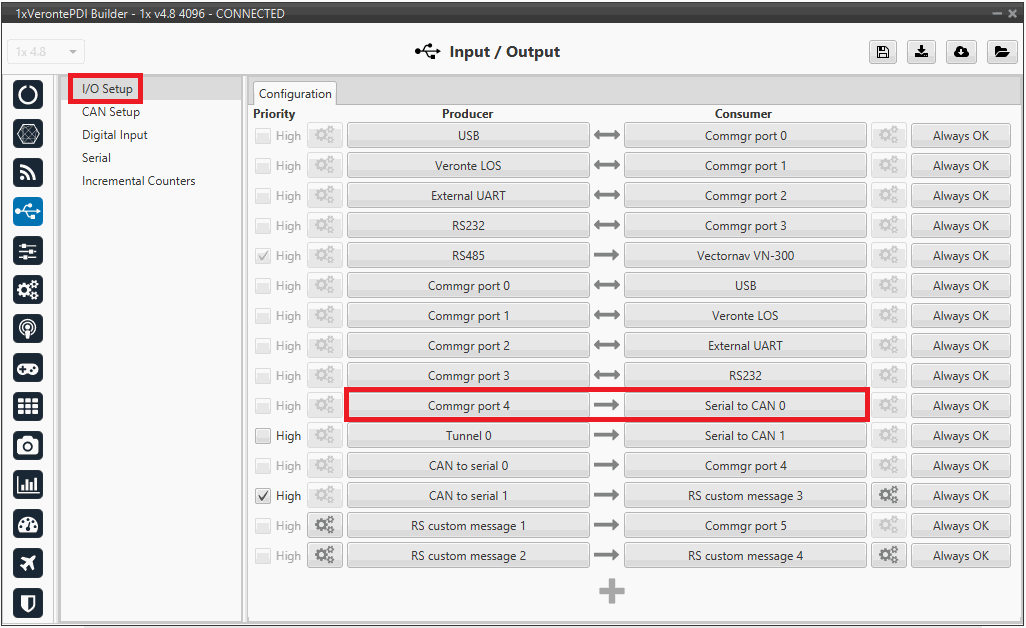Open file with the folder icon
Screen dimensions: 1026x628
1001,53
